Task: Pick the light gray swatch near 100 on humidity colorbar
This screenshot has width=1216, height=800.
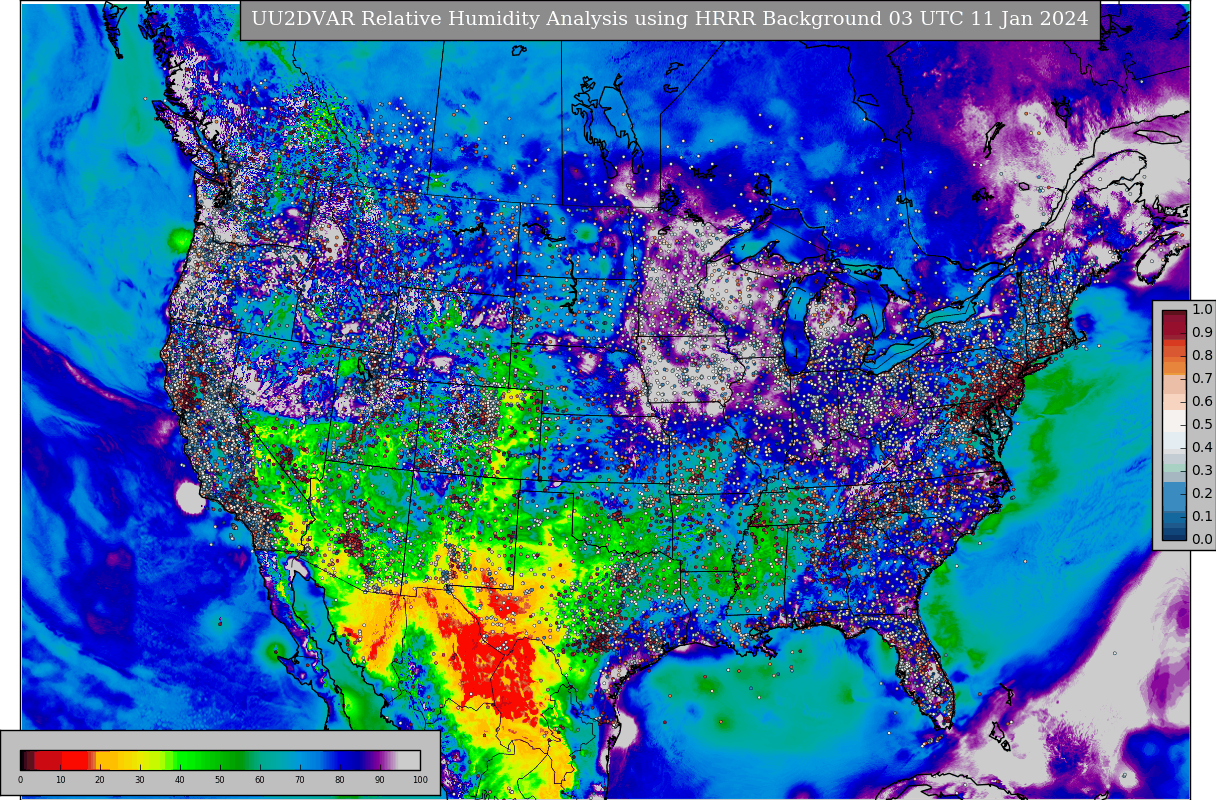Action: (409, 760)
